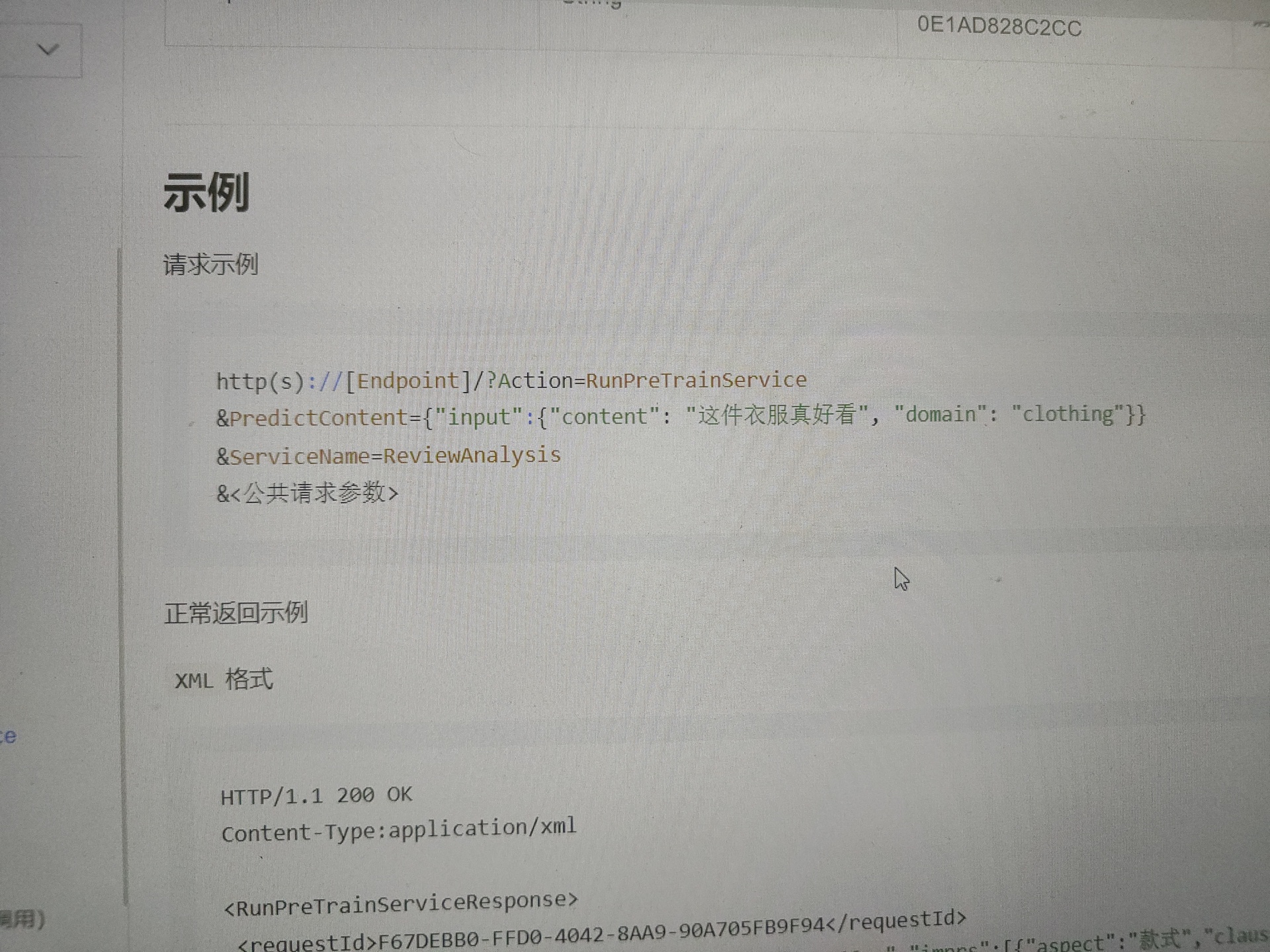The height and width of the screenshot is (952, 1270).
Task: Click the 示例 section heading
Action: tap(206, 192)
